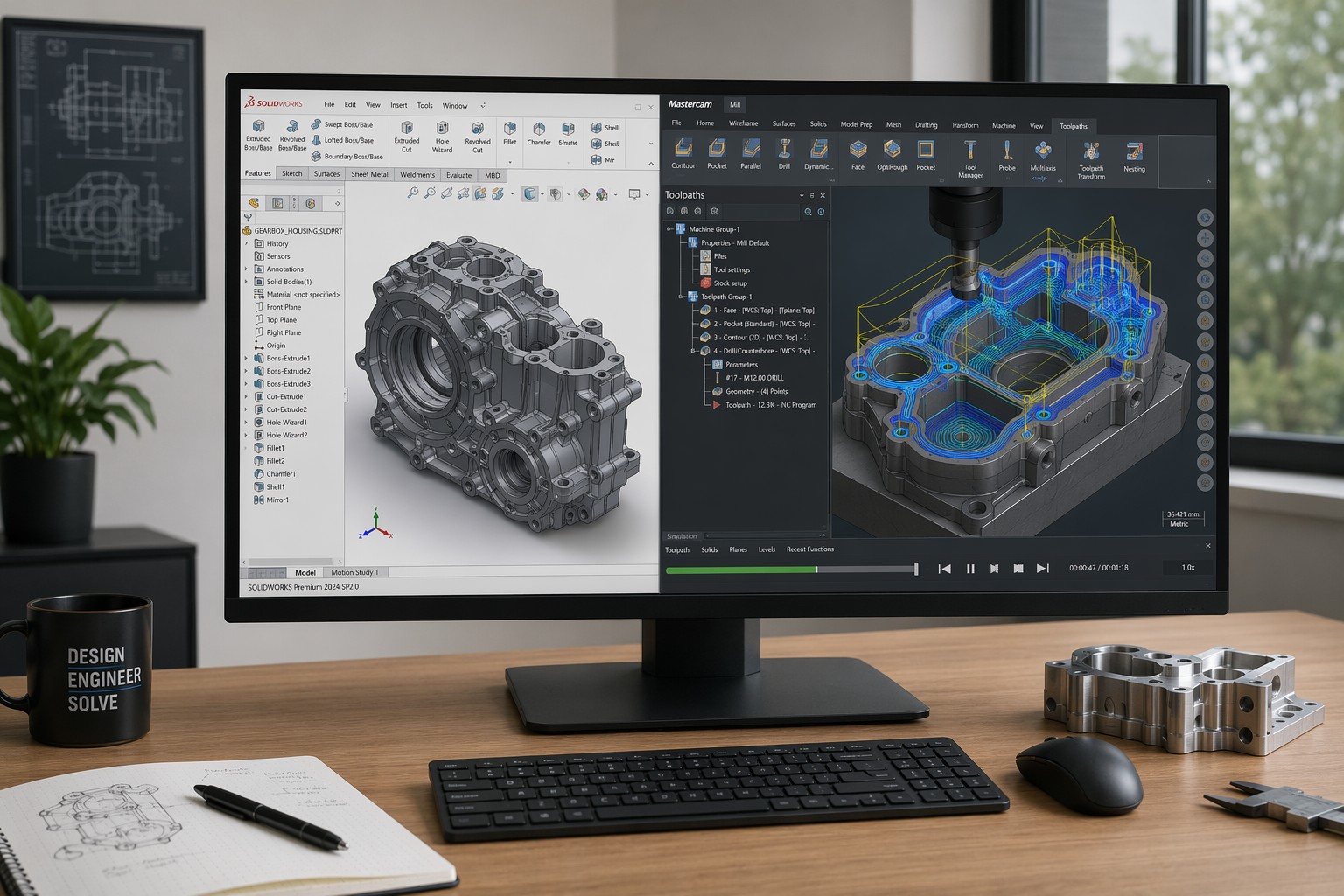Pick the OptiRough toolpath
1344x896 pixels.
[892, 155]
